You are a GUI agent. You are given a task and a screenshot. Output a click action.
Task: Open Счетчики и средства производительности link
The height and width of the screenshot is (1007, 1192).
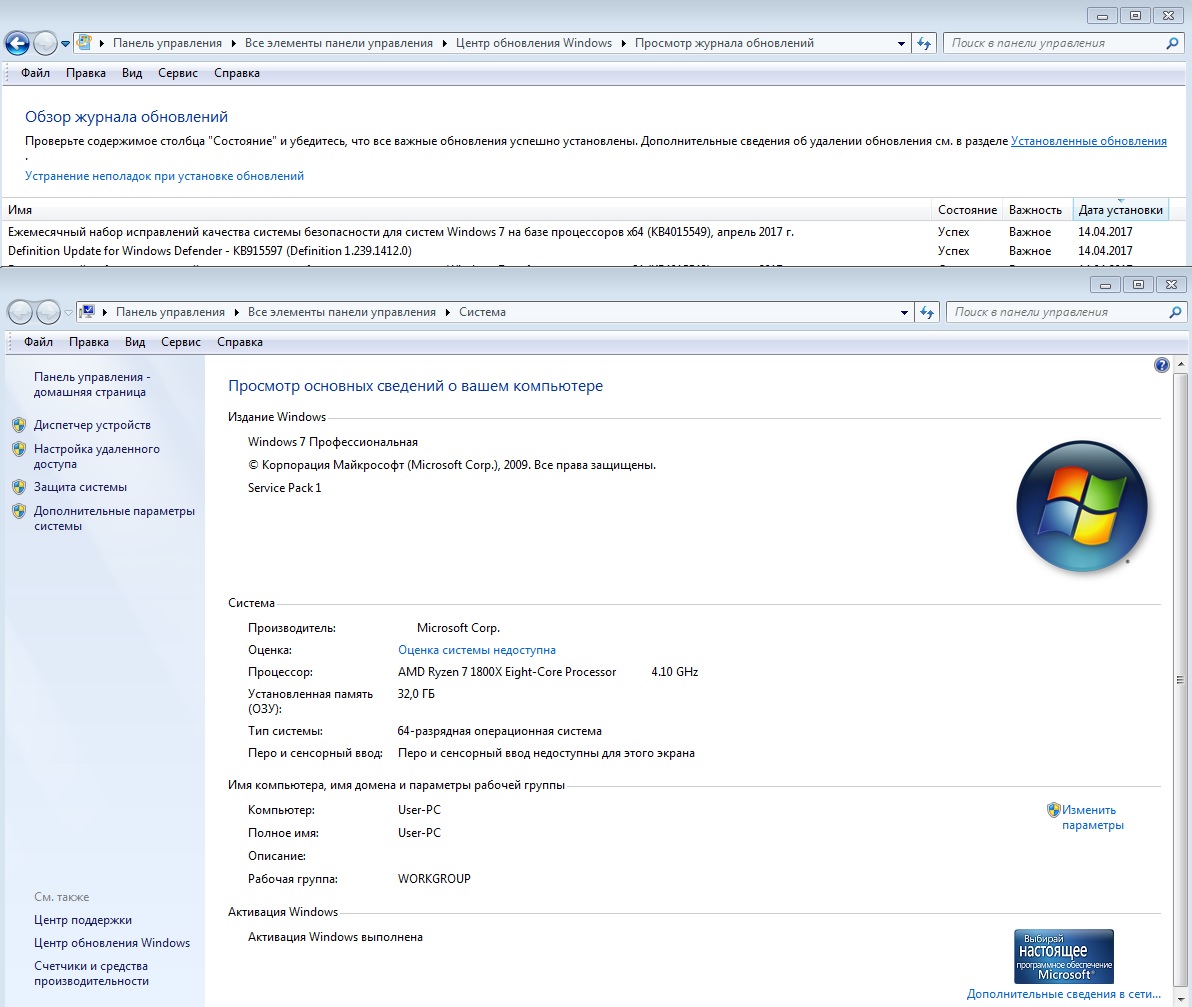91,973
